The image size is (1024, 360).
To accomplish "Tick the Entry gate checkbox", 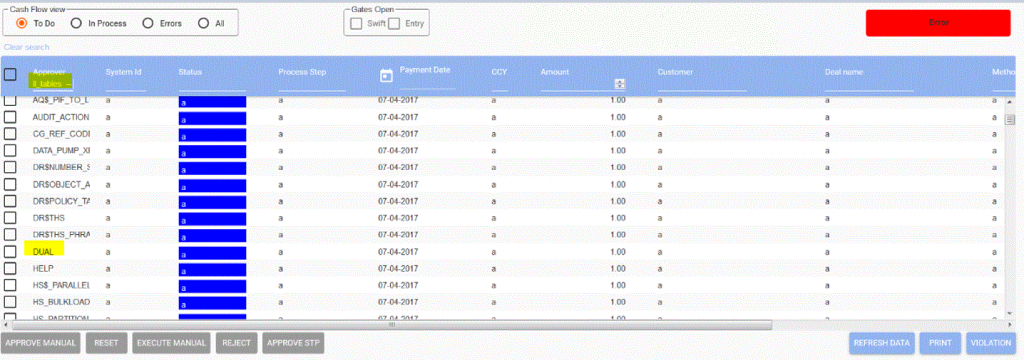I will click(x=394, y=24).
